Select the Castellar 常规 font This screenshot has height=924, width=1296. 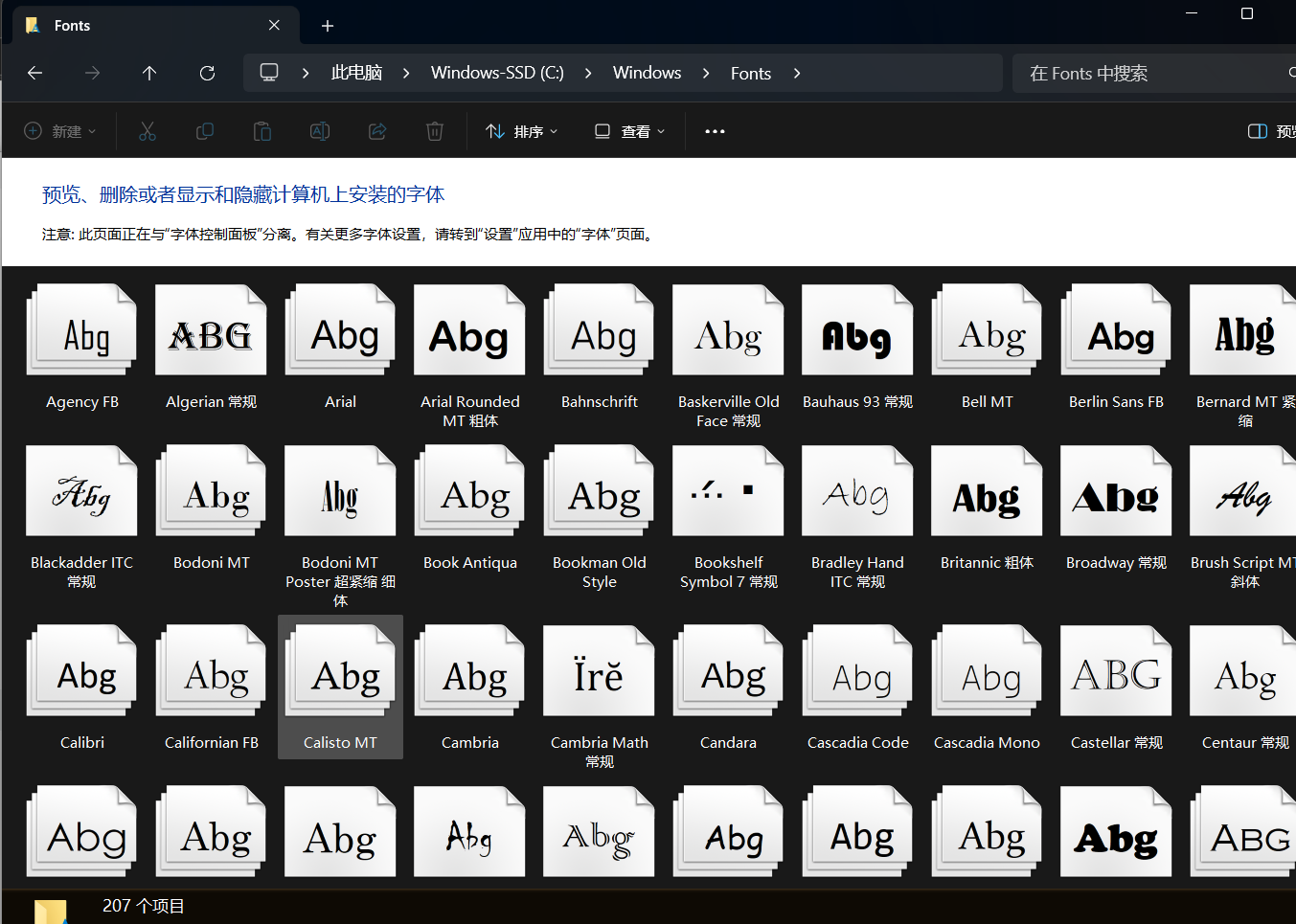[x=1116, y=687]
